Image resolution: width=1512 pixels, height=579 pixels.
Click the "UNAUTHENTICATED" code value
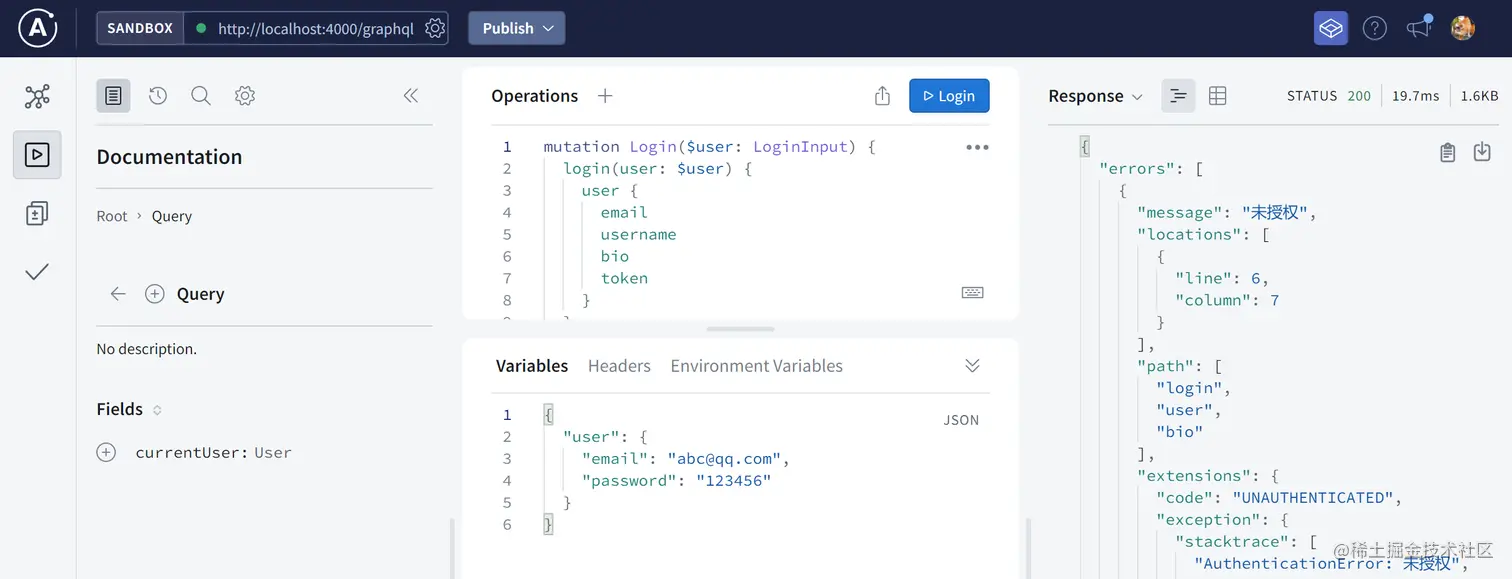(1313, 498)
